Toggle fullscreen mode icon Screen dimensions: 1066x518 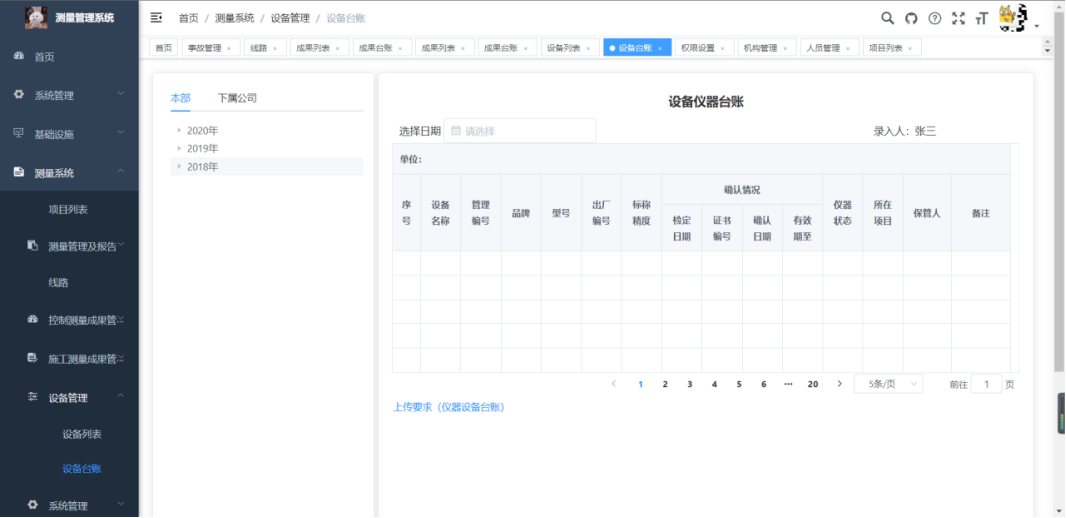coord(958,18)
